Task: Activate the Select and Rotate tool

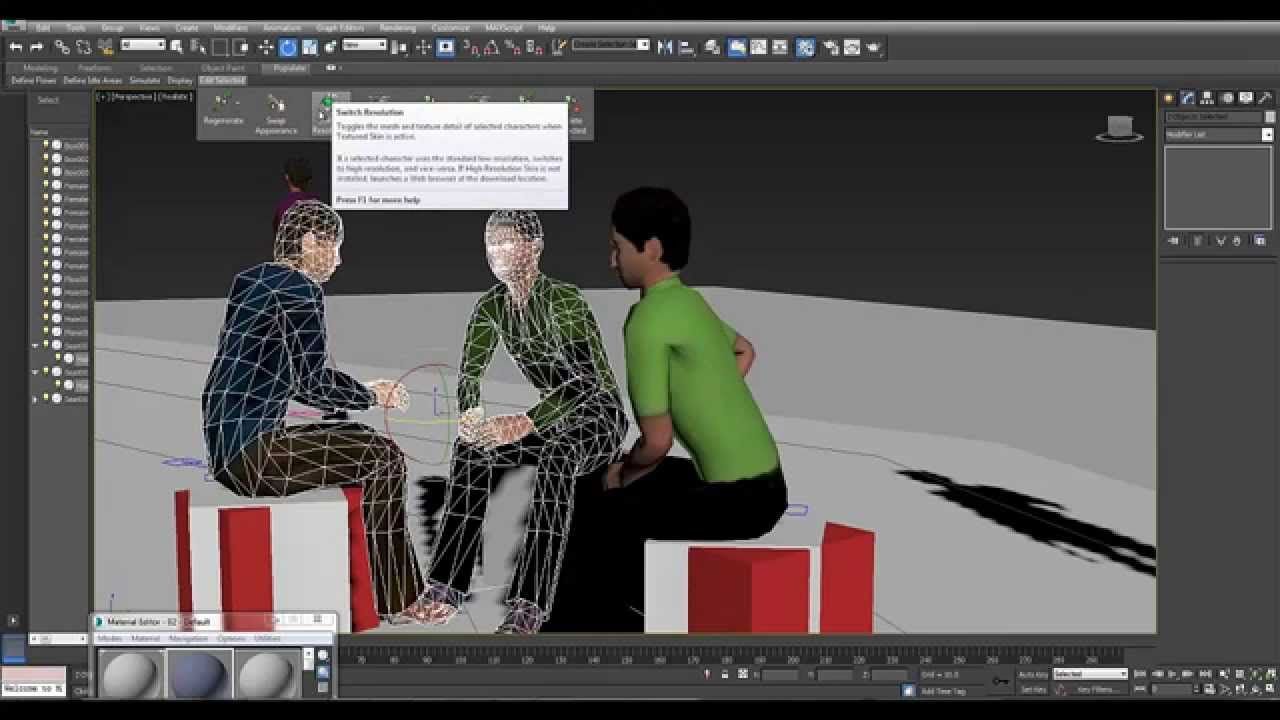Action: pyautogui.click(x=288, y=46)
